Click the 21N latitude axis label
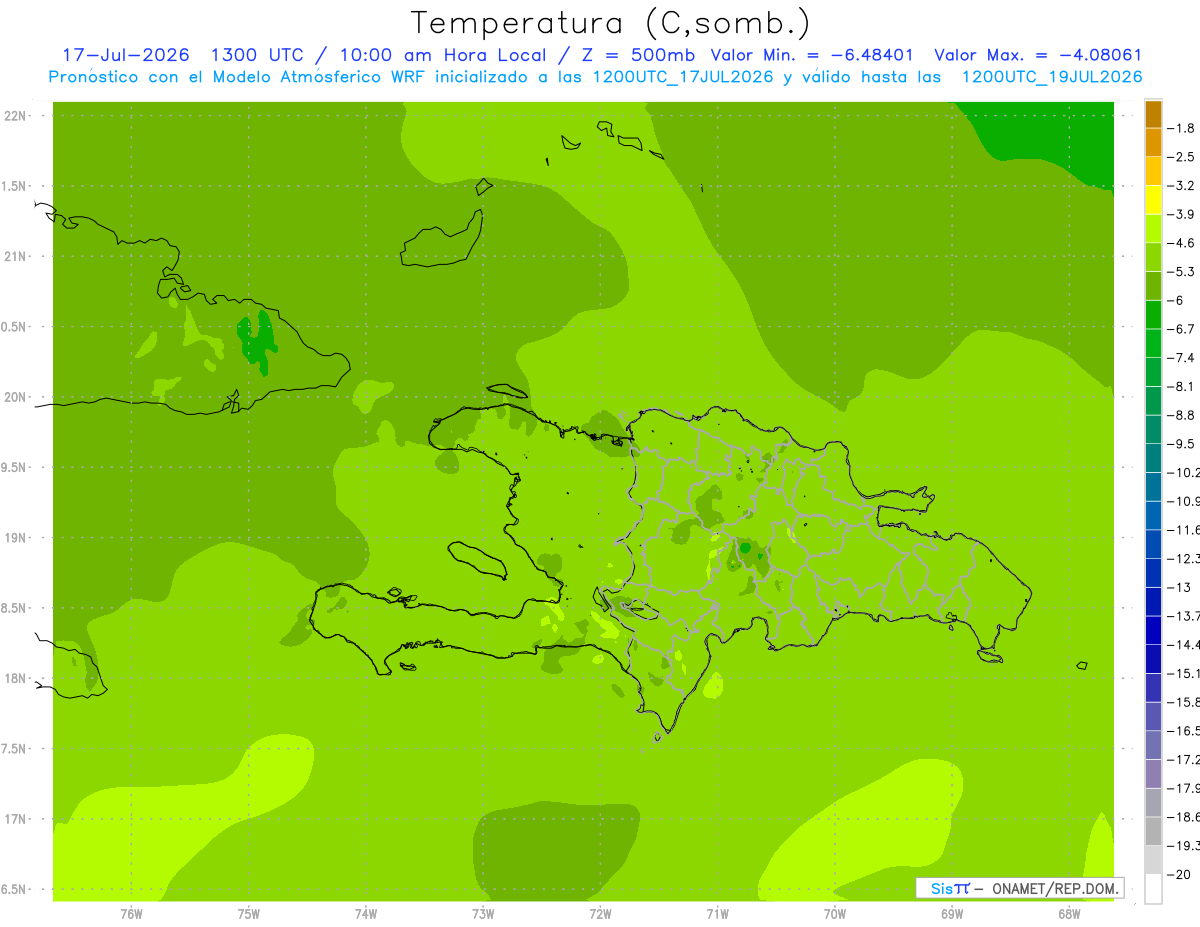This screenshot has height=927, width=1200. [x=17, y=256]
